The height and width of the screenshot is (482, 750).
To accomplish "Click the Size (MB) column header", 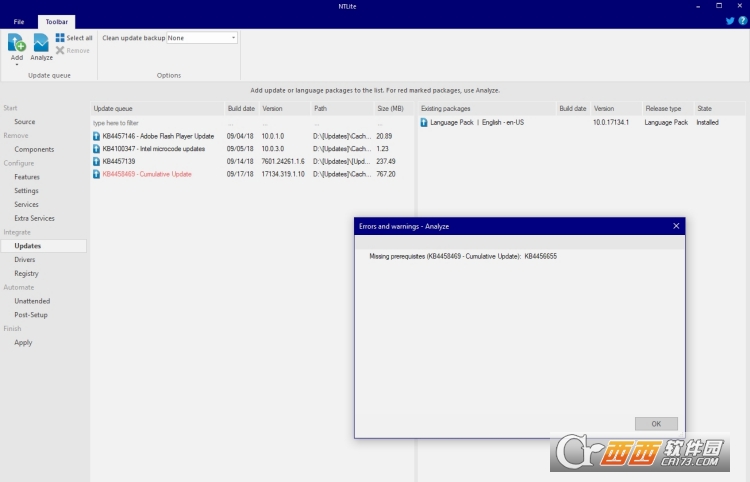I will click(x=393, y=109).
